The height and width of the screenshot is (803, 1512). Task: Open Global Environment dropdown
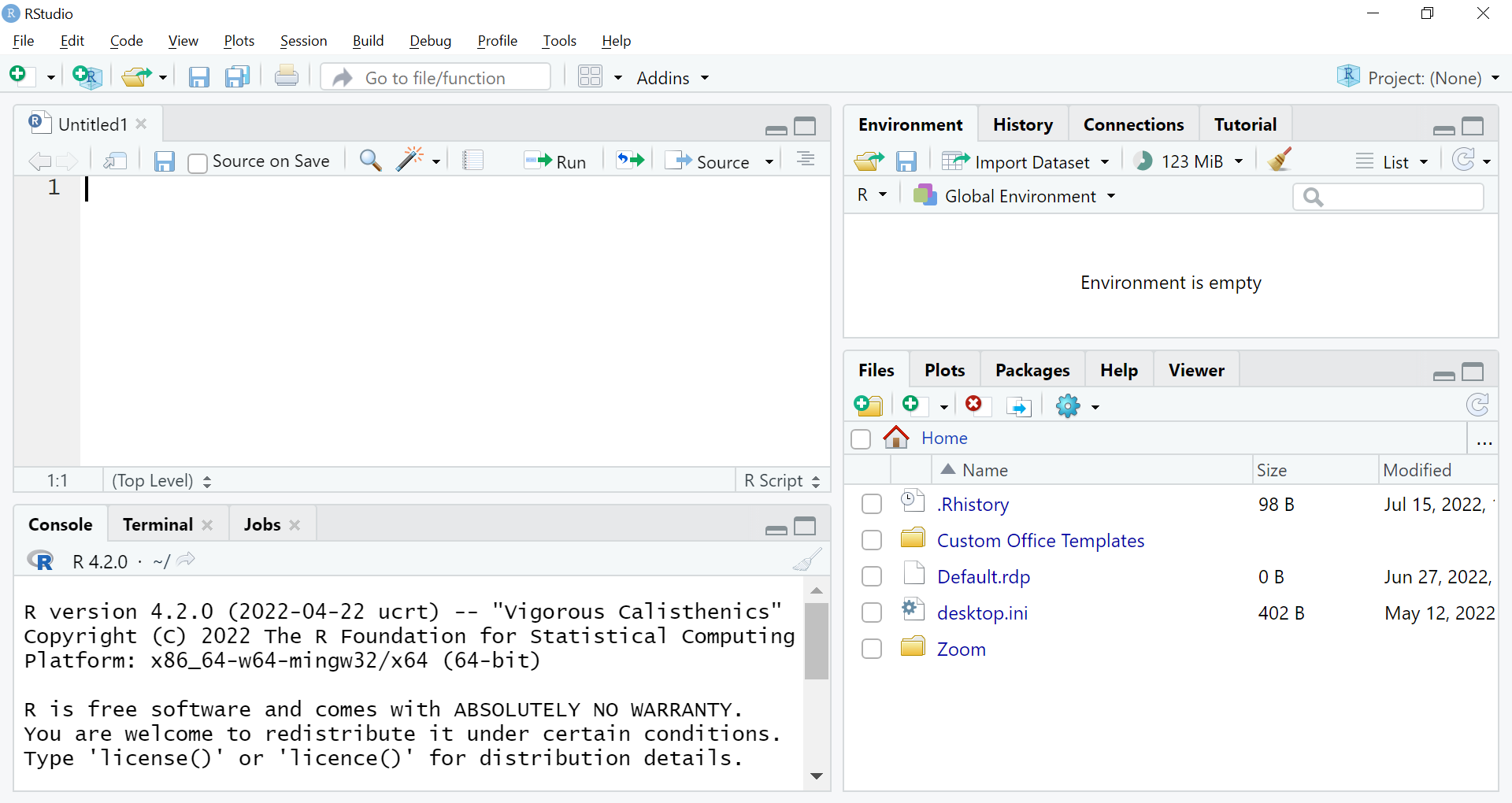pos(1014,195)
